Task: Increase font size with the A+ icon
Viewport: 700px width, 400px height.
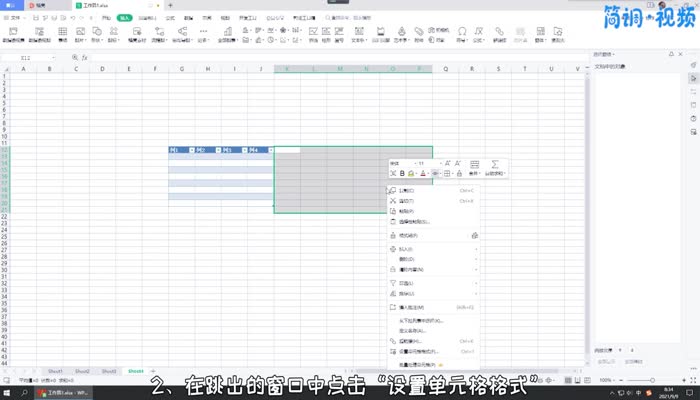Action: point(446,162)
